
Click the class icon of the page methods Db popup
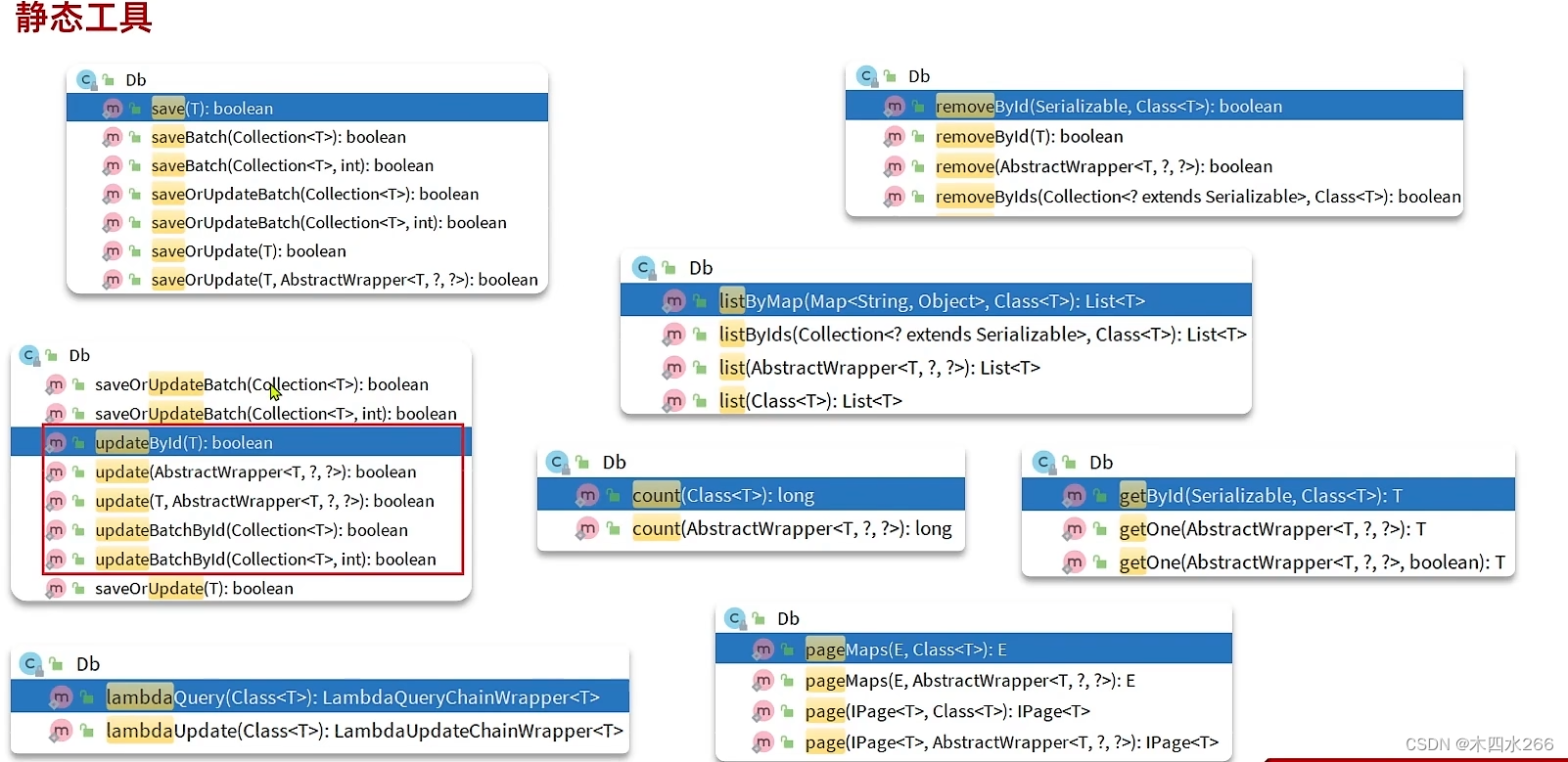[734, 618]
